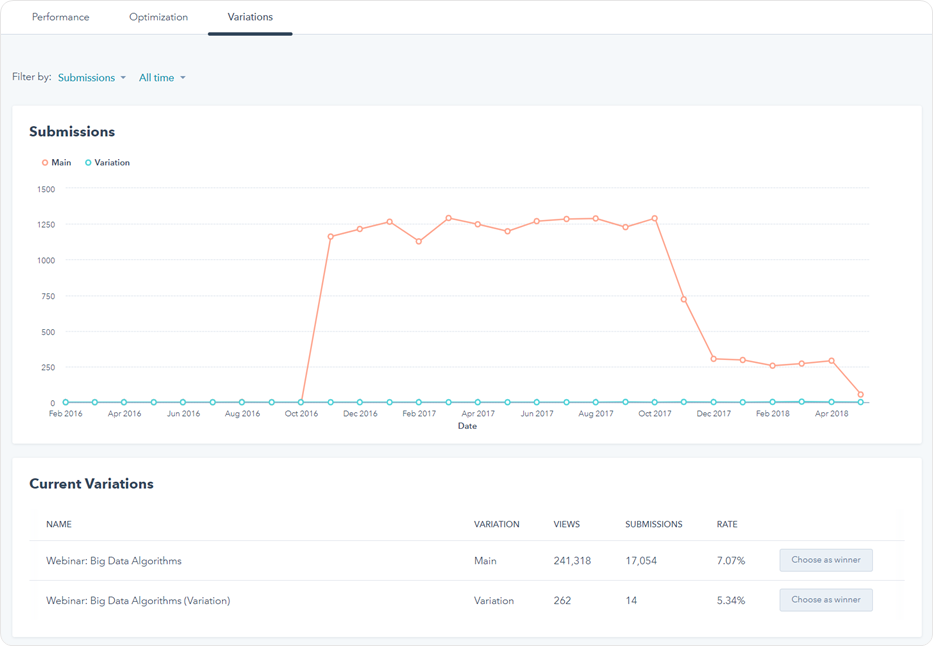Select the last Main data point on chart

click(x=860, y=395)
